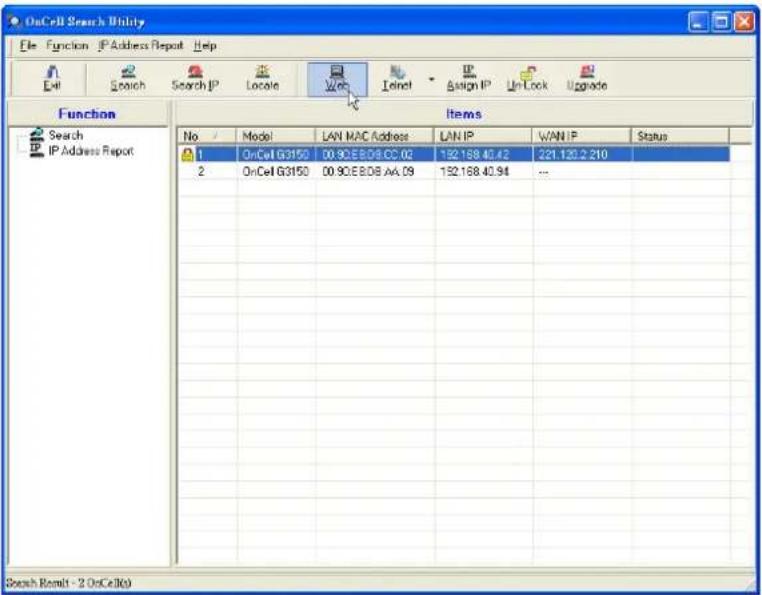The height and width of the screenshot is (595, 762).
Task: Sort by the Status column header
Action: pos(680,136)
